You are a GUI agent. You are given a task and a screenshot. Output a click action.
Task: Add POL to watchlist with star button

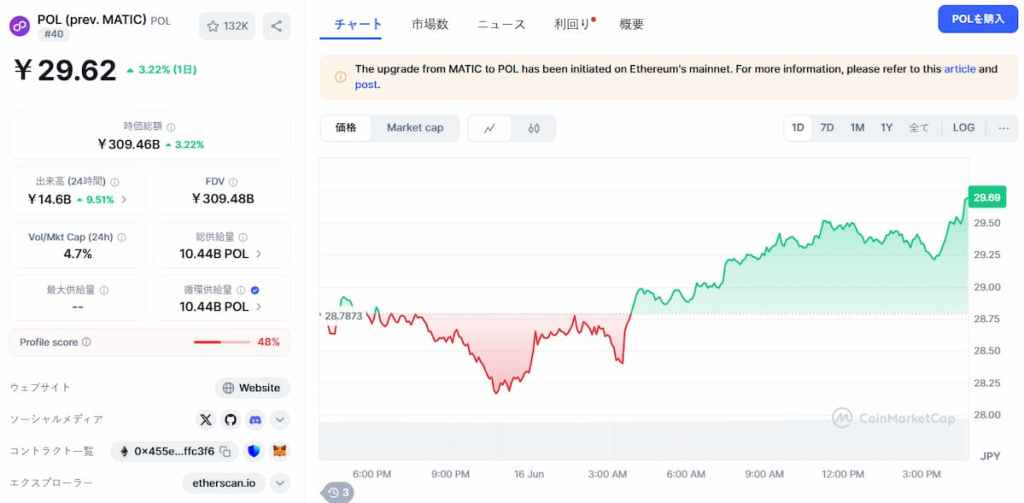[x=227, y=26]
